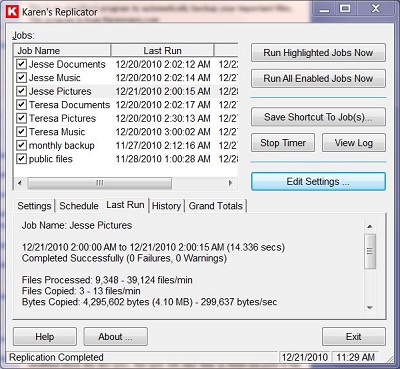Image resolution: width=400 pixels, height=369 pixels.
Task: Click the jobs list left scroll arrow
Action: click(20, 183)
